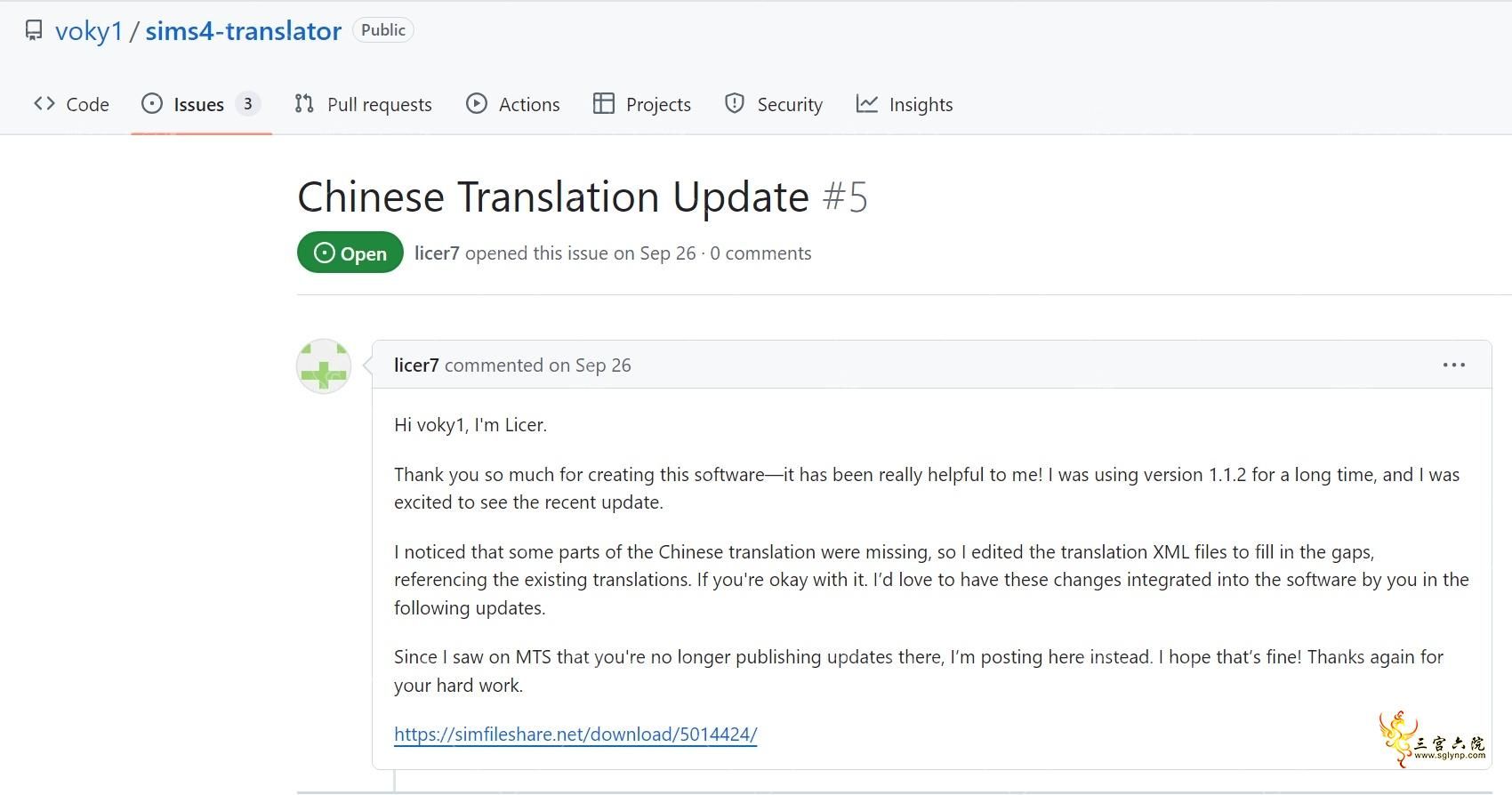
Task: Open the Security tab
Action: (x=774, y=104)
